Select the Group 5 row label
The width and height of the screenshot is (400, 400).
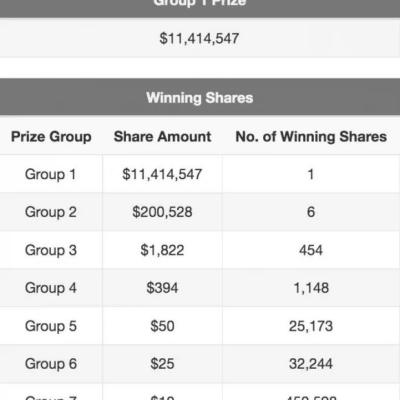[51, 326]
